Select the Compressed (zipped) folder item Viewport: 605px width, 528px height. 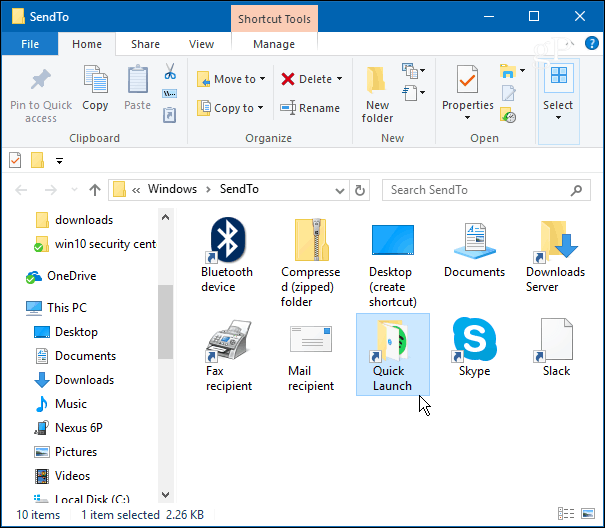pos(311,262)
